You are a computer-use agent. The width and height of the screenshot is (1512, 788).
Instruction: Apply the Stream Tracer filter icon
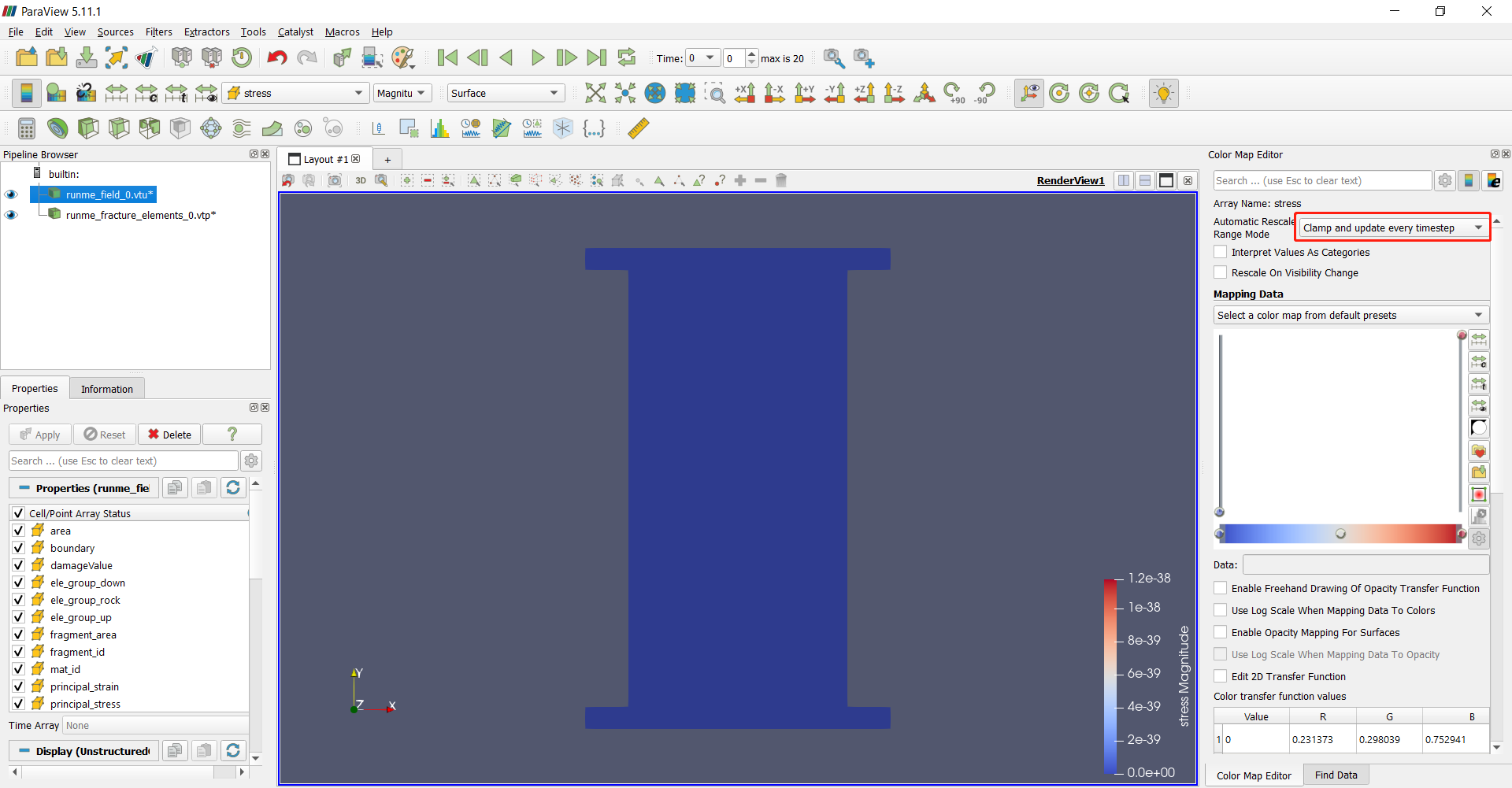click(242, 128)
